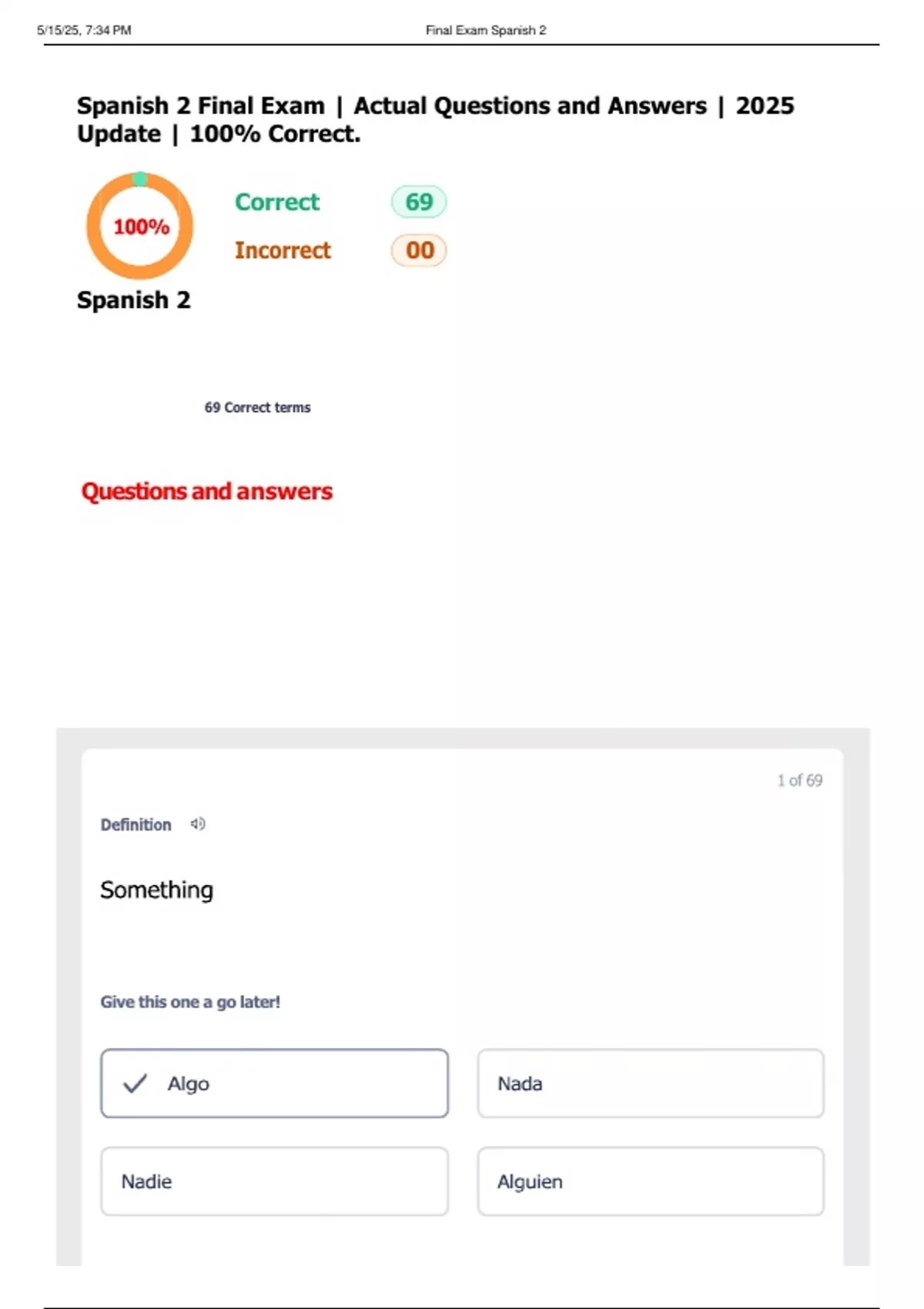Select the Algo answer option

point(274,1083)
